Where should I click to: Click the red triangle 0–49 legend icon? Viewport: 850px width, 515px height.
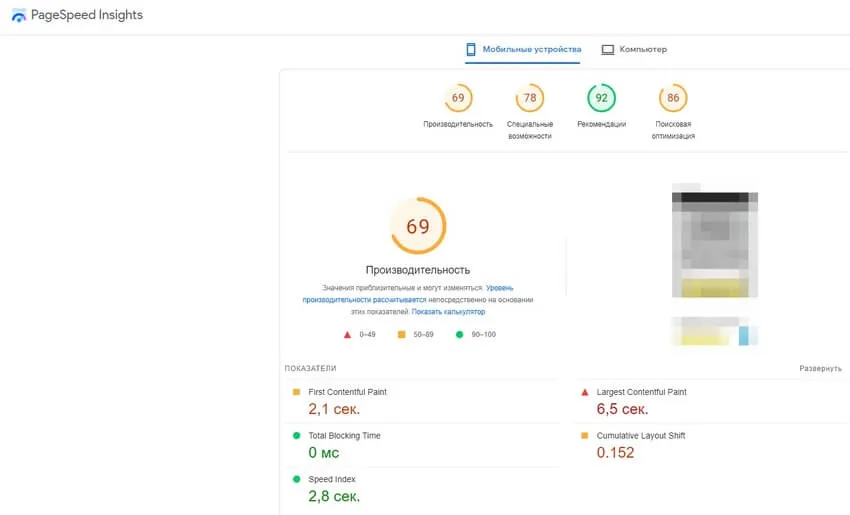347,335
